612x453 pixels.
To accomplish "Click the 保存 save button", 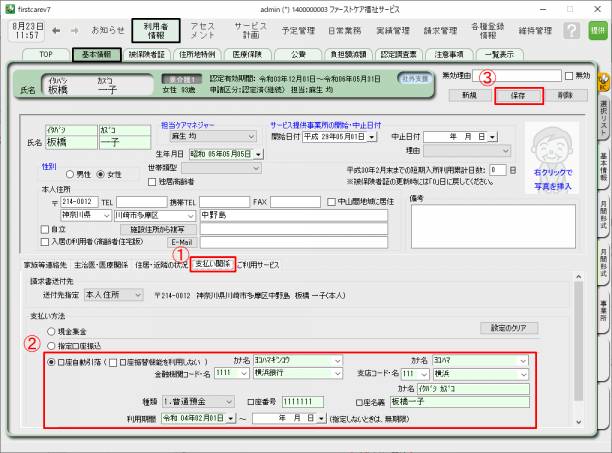I will pyautogui.click(x=518, y=96).
